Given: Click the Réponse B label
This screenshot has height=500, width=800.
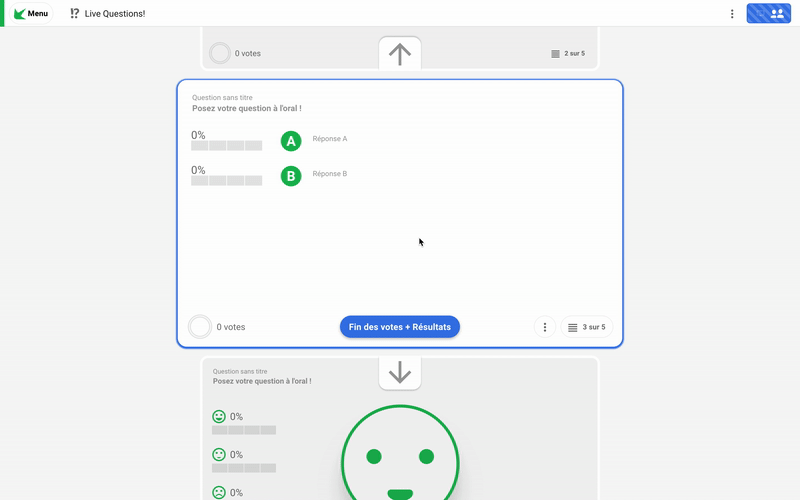Looking at the screenshot, I should [x=330, y=173].
